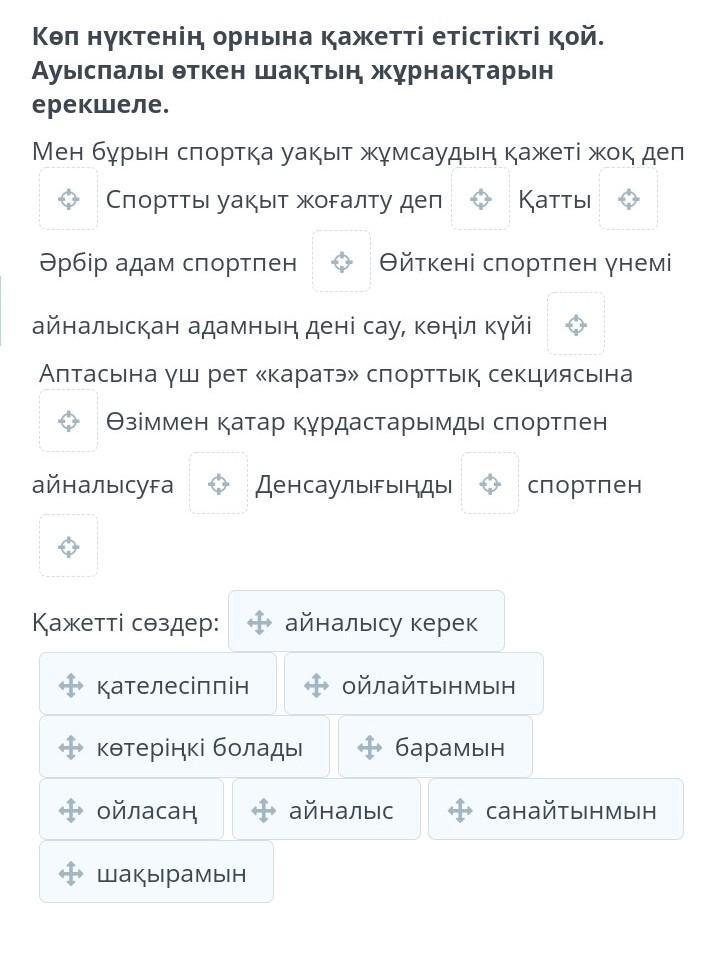Click the drop slot before «Спортты уақыт»

pos(68,199)
